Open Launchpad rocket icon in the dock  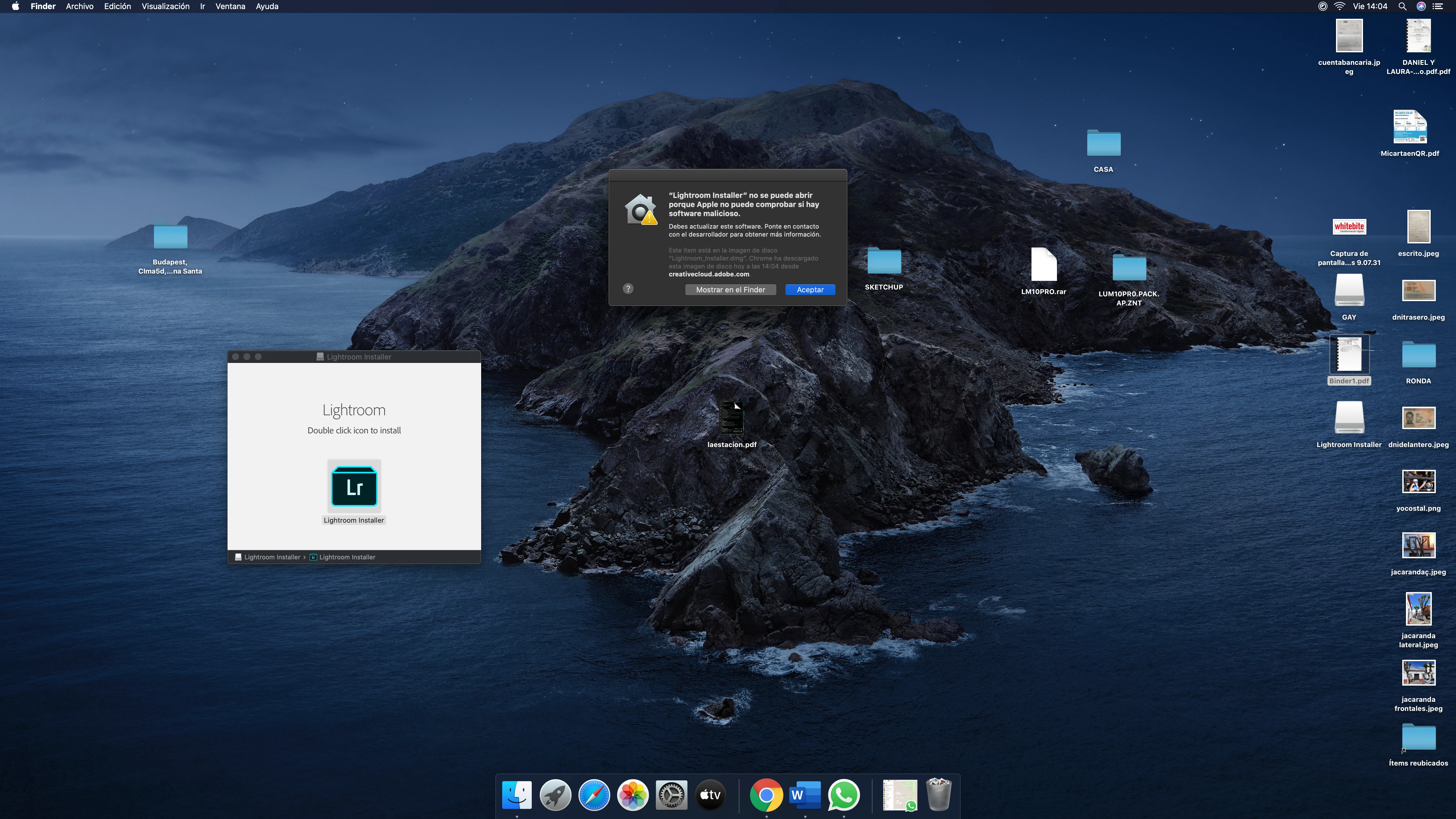[x=555, y=795]
